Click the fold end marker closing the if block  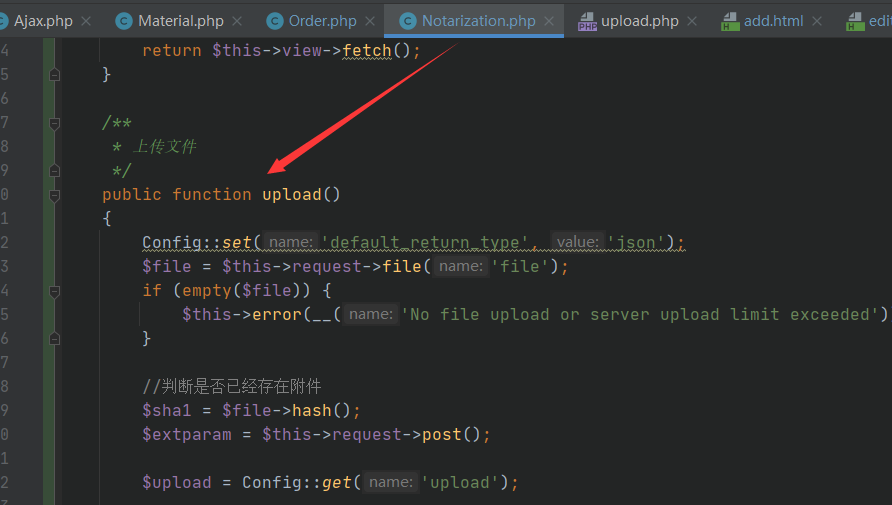pos(55,338)
